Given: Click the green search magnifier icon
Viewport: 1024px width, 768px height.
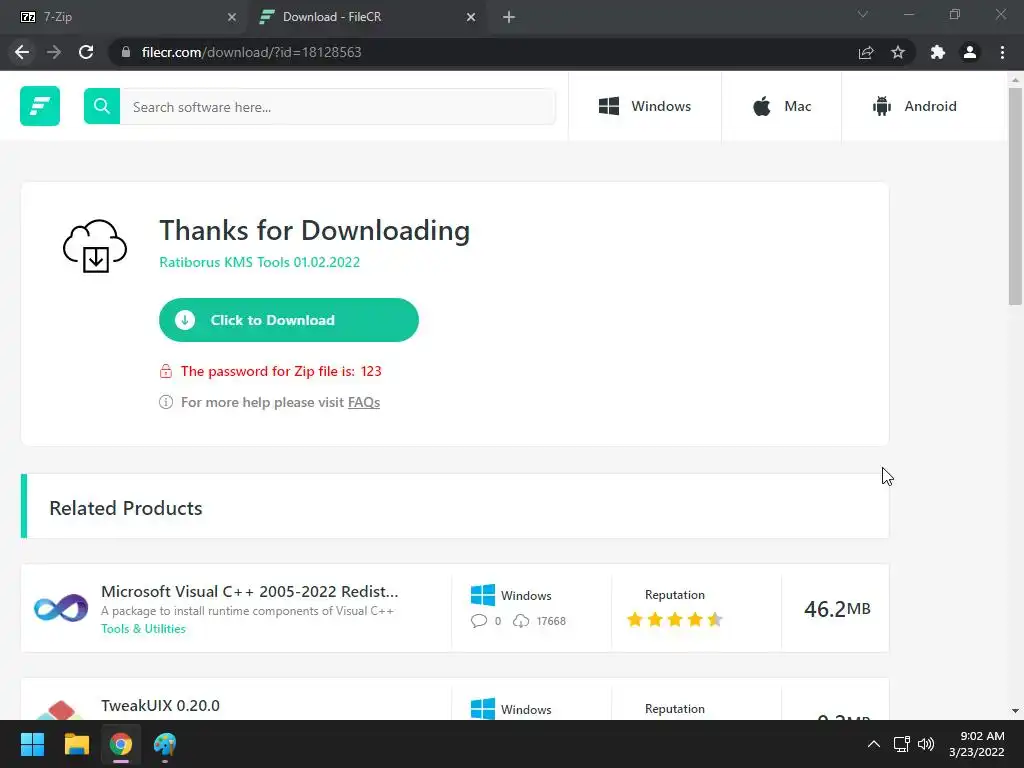Looking at the screenshot, I should (102, 106).
